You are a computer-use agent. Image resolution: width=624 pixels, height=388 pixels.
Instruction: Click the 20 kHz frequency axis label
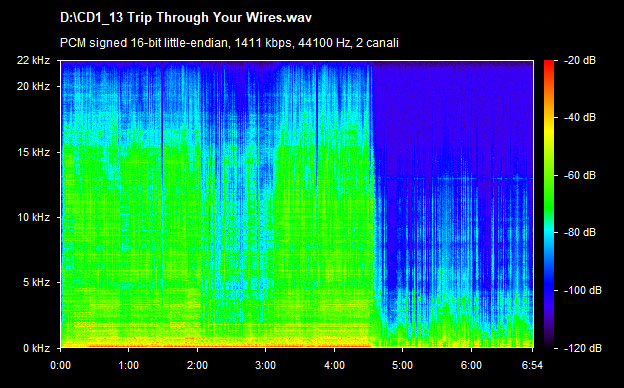click(x=33, y=86)
